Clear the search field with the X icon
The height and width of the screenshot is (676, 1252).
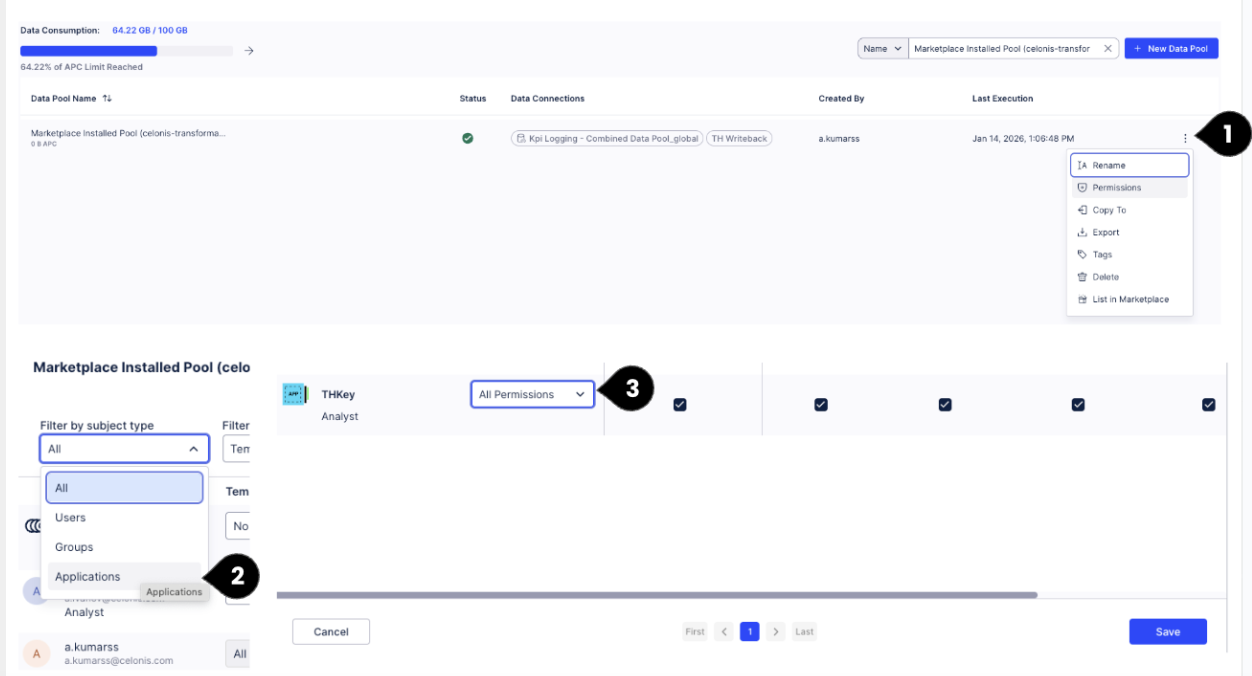pyautogui.click(x=1107, y=48)
